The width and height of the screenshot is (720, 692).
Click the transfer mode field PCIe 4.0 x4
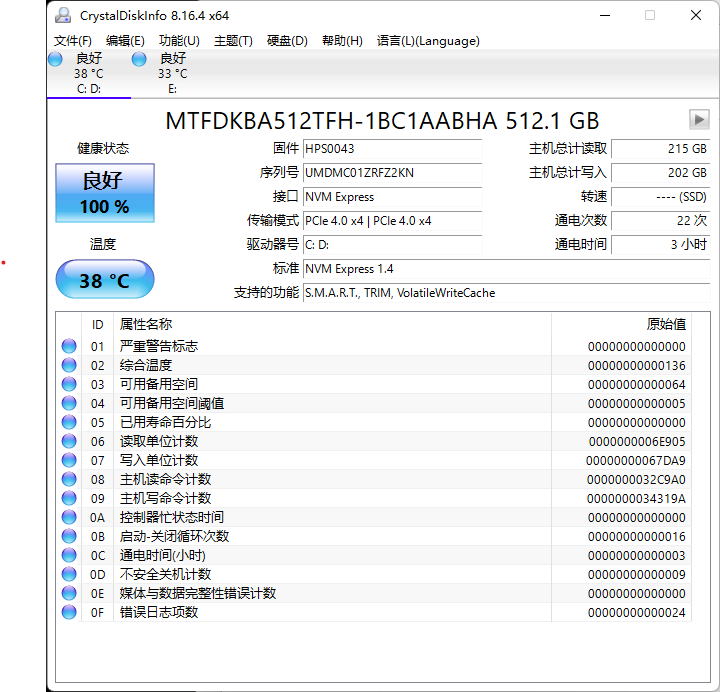click(x=392, y=220)
